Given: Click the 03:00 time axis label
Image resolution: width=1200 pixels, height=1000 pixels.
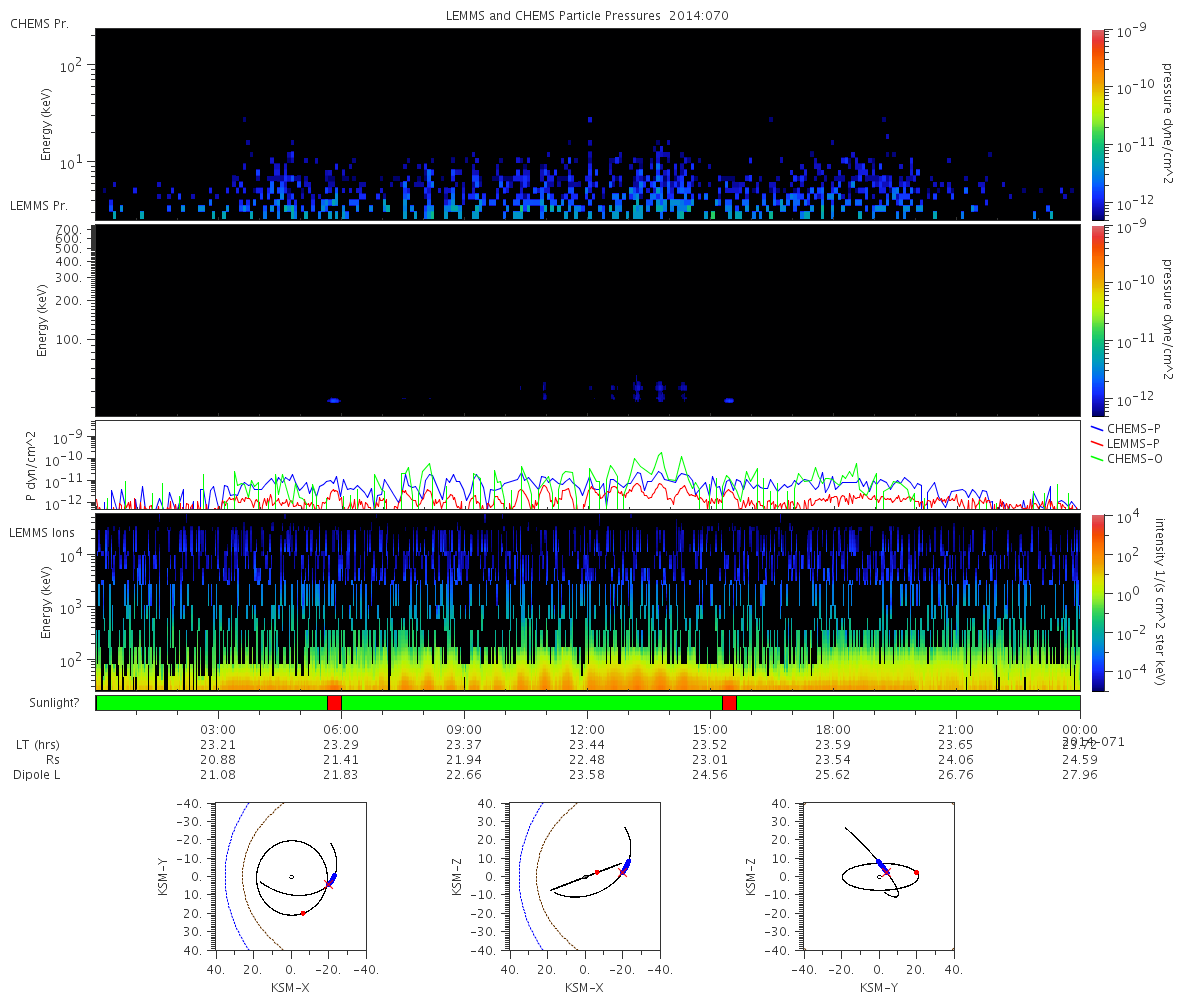Looking at the screenshot, I should tap(218, 730).
